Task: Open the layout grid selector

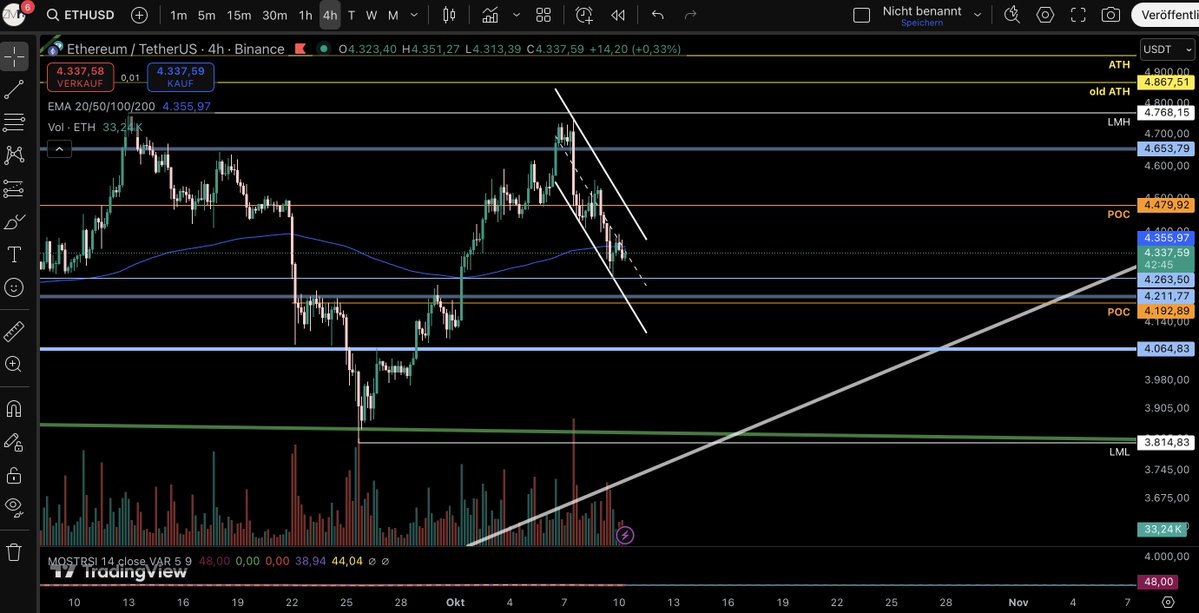Action: 544,15
